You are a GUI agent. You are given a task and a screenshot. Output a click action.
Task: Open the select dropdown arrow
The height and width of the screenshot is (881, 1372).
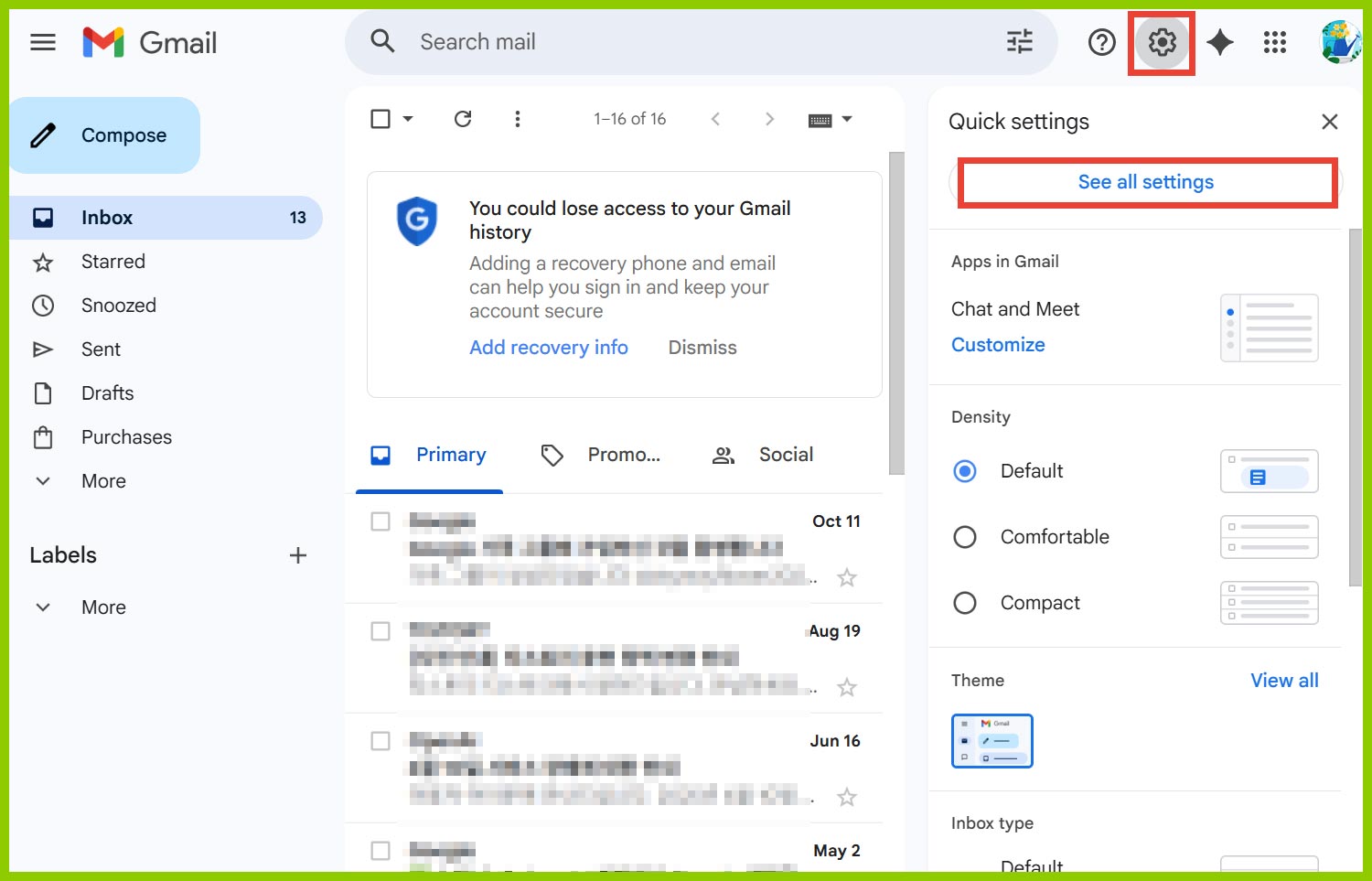(x=408, y=119)
